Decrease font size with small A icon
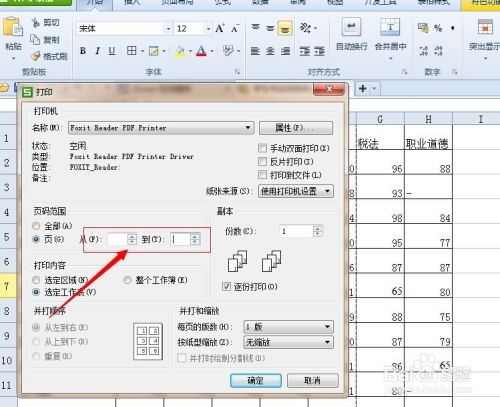This screenshot has height=407, width=500. [235, 29]
